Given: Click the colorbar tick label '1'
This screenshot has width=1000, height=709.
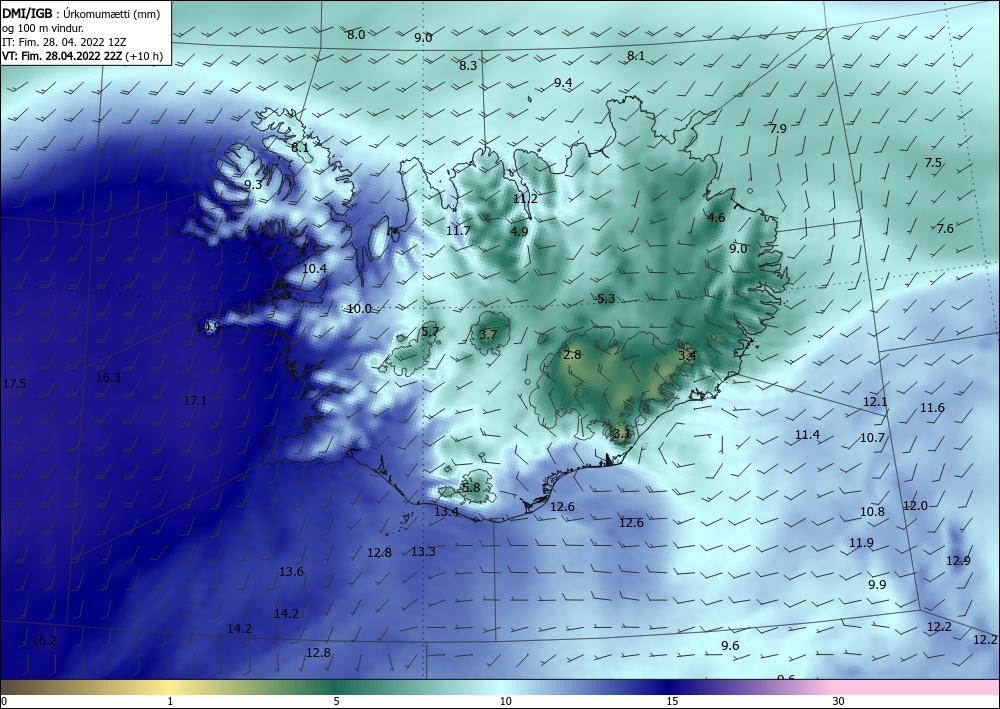Looking at the screenshot, I should pyautogui.click(x=170, y=702).
